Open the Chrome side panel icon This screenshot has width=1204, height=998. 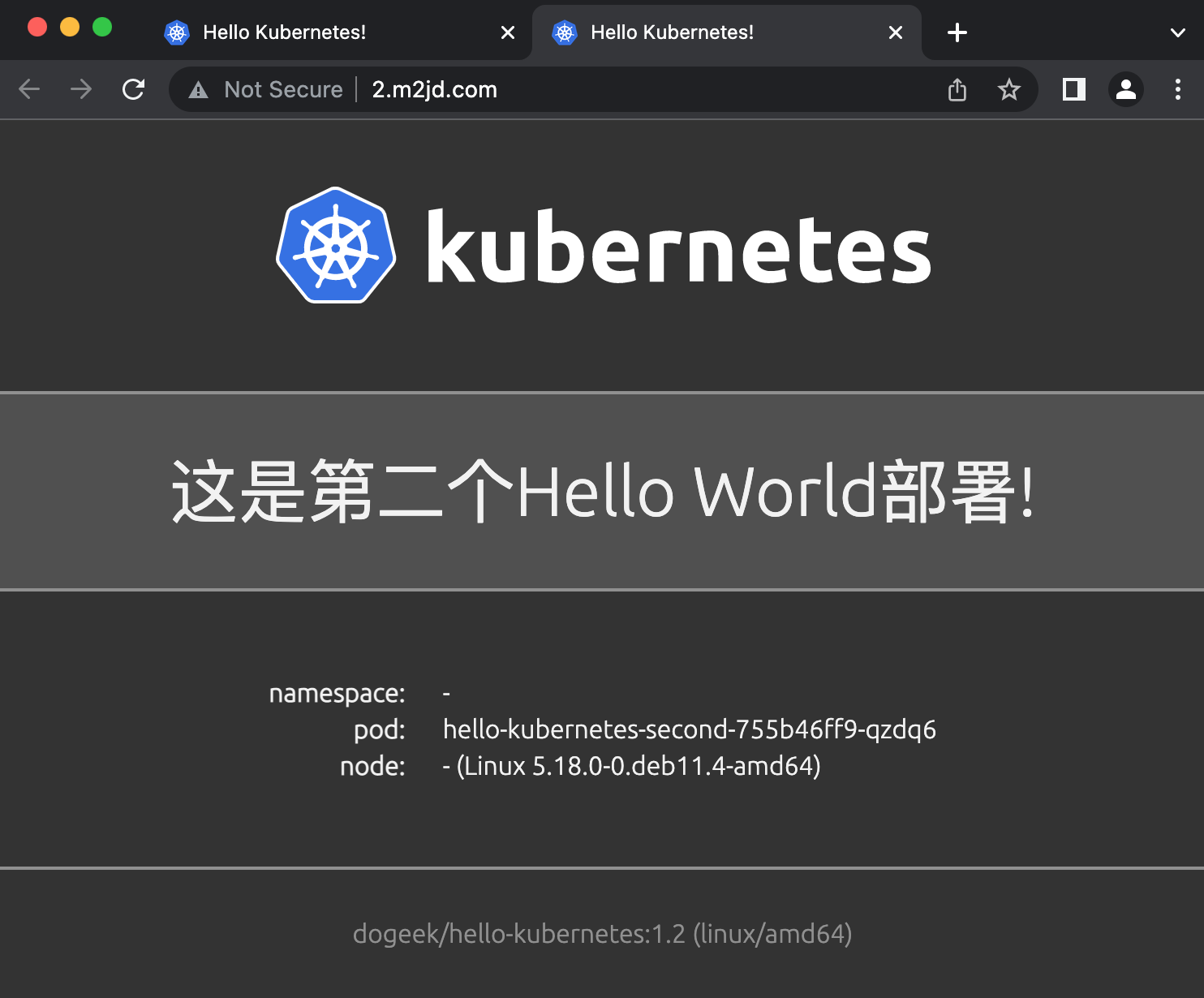[1073, 89]
